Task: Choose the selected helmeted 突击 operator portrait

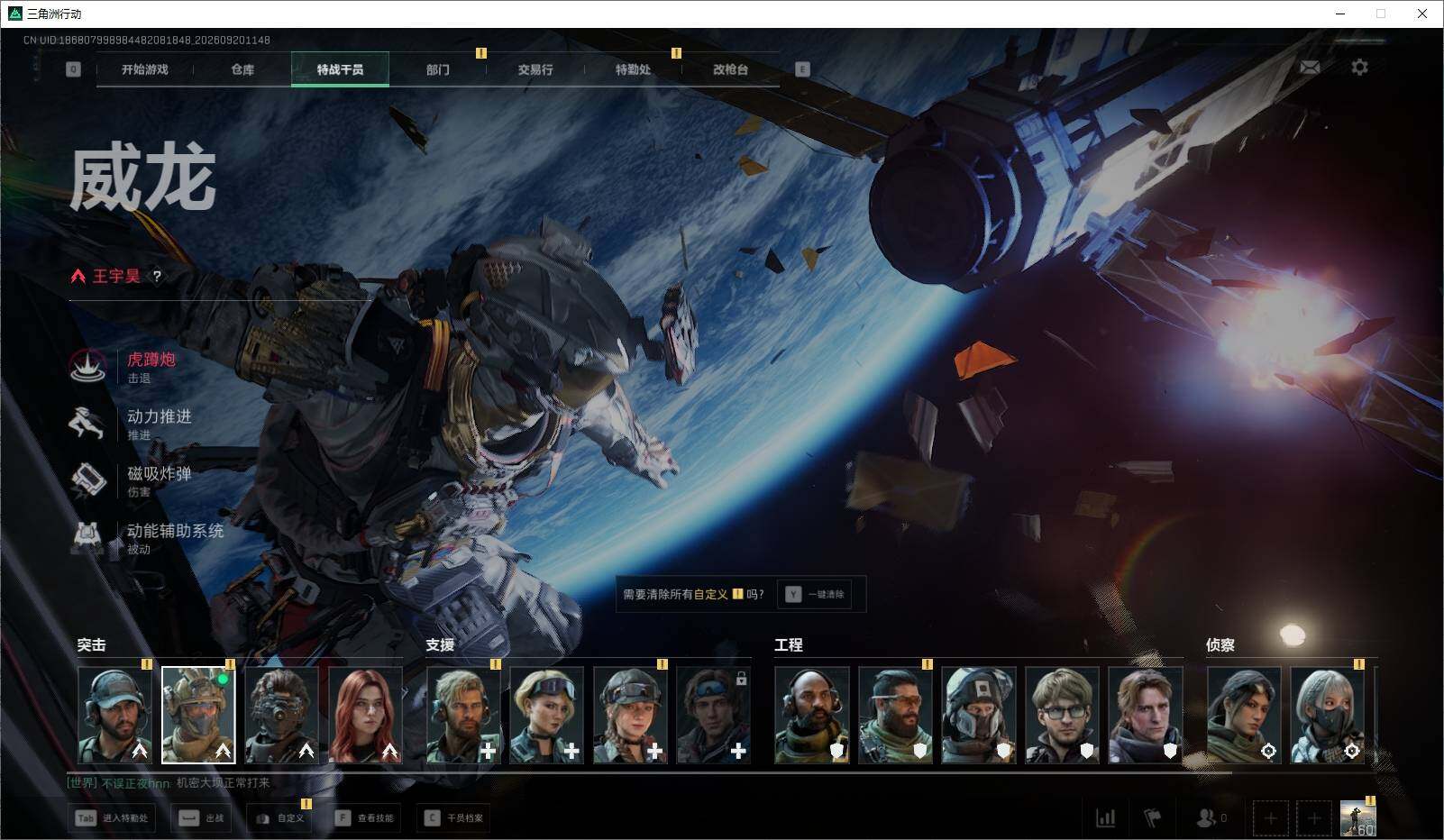Action: (198, 715)
